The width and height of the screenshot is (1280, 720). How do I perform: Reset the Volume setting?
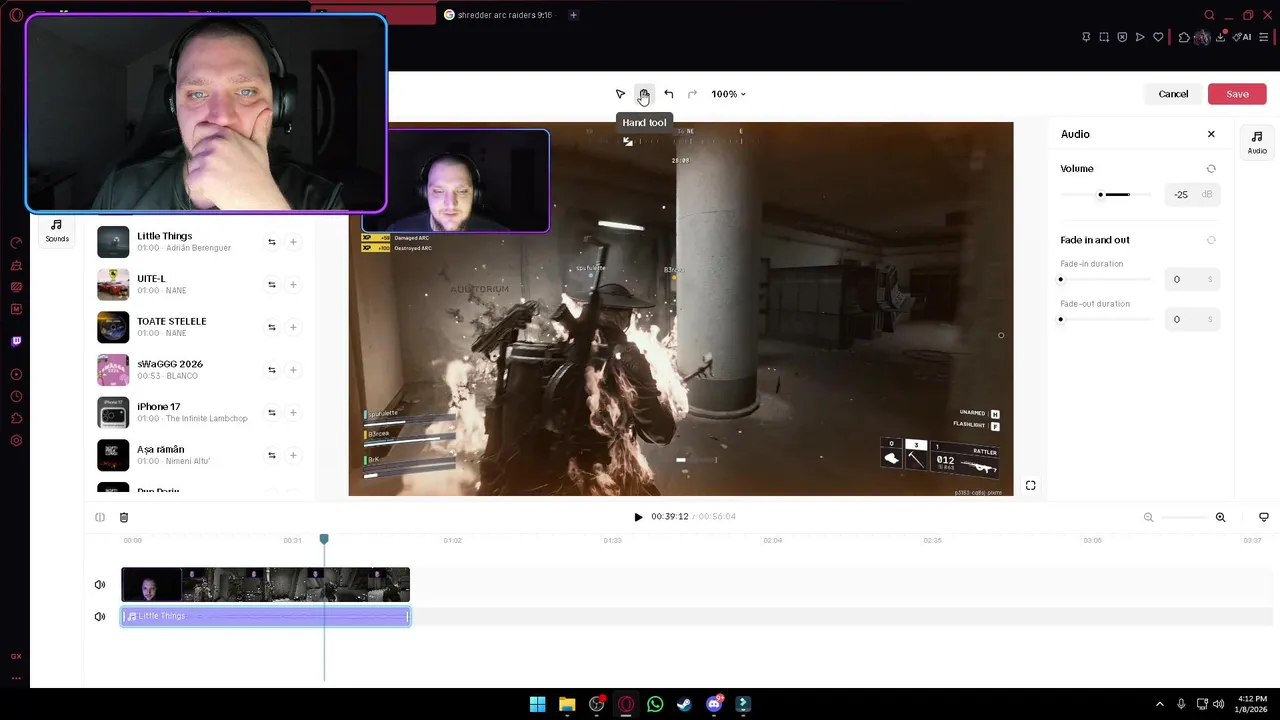point(1211,169)
